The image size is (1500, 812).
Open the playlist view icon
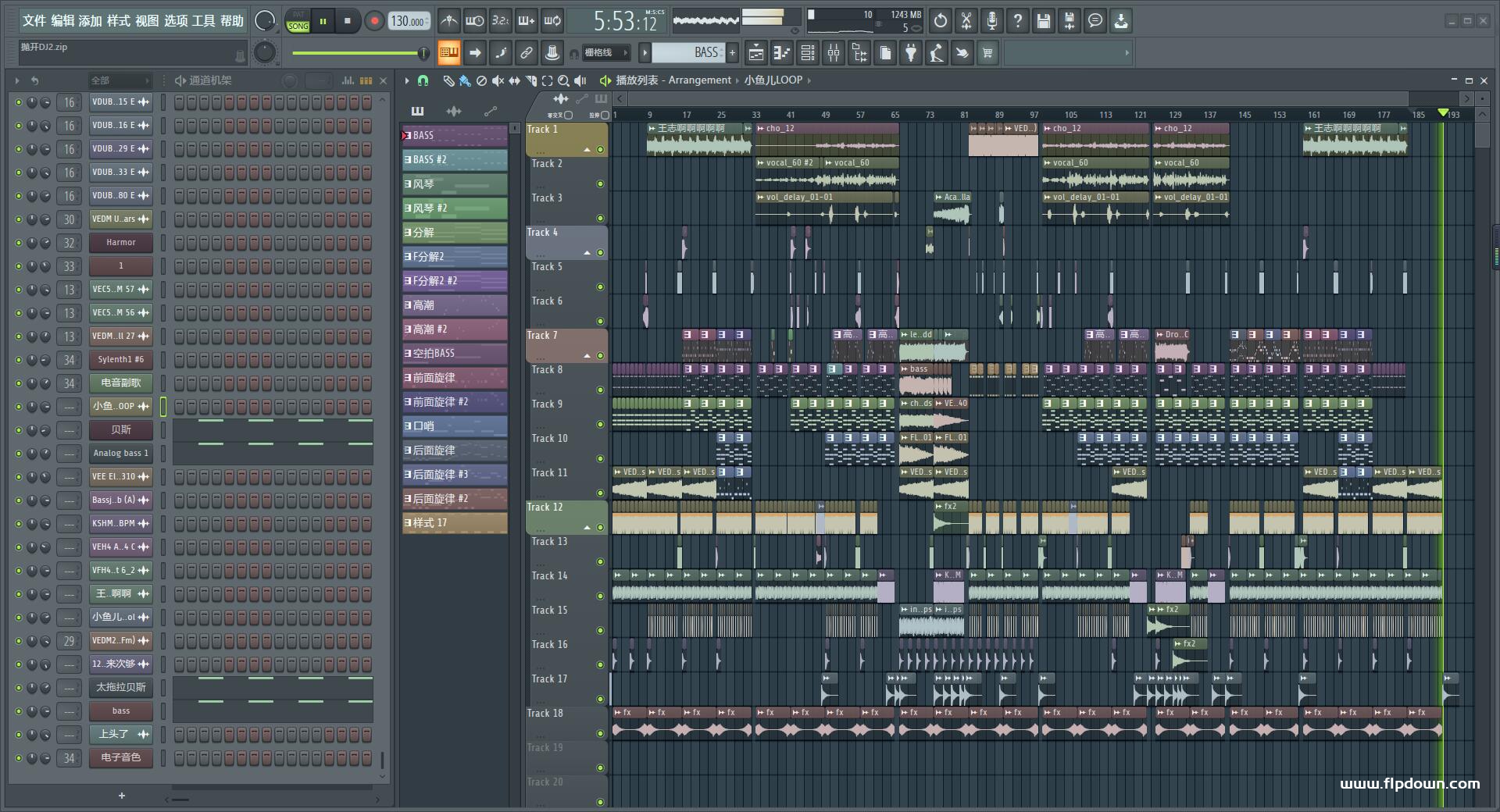(755, 53)
